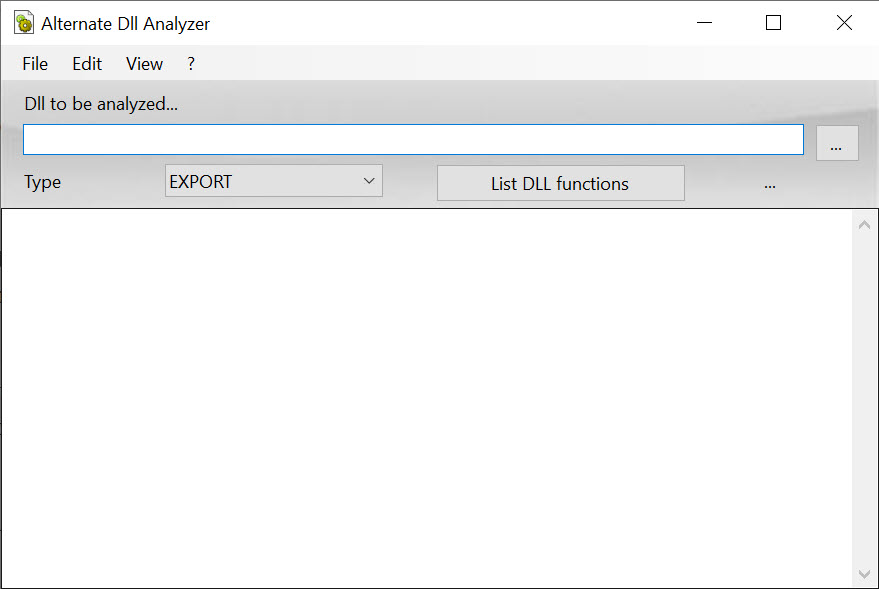Image resolution: width=879 pixels, height=589 pixels.
Task: Click the browse button beside the Dll path field
Action: (x=837, y=143)
